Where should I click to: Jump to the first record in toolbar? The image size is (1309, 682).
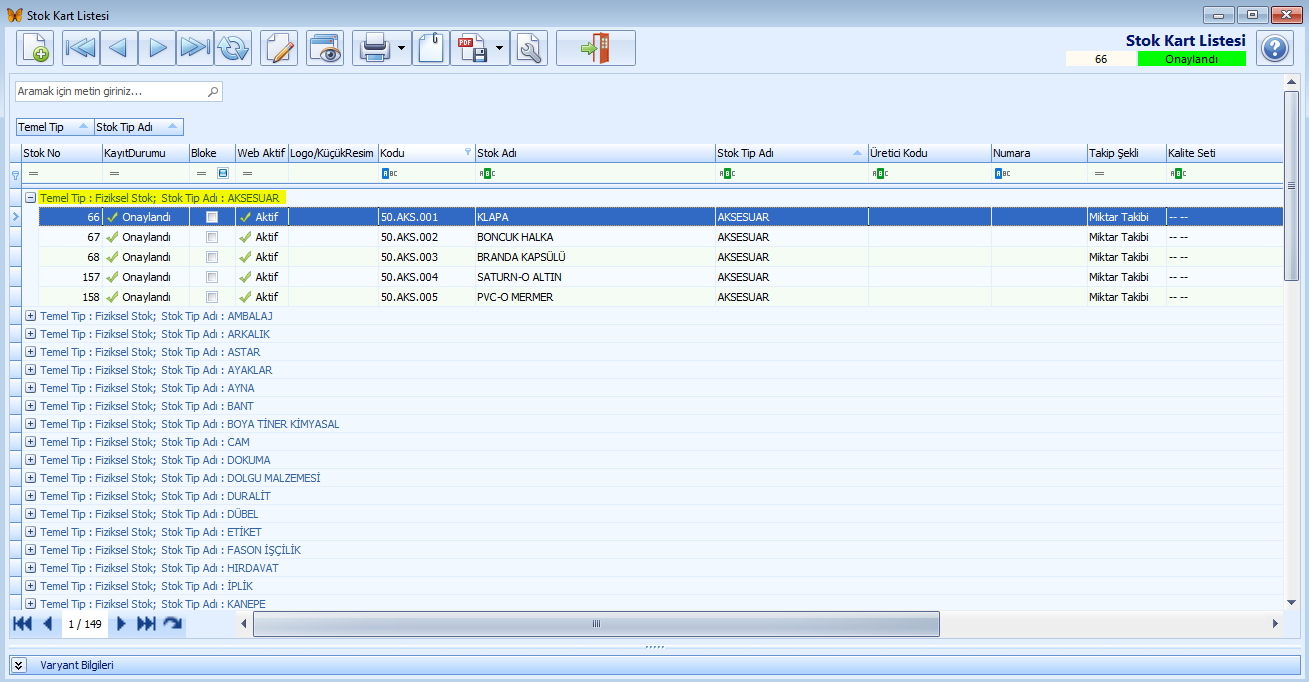tap(81, 48)
